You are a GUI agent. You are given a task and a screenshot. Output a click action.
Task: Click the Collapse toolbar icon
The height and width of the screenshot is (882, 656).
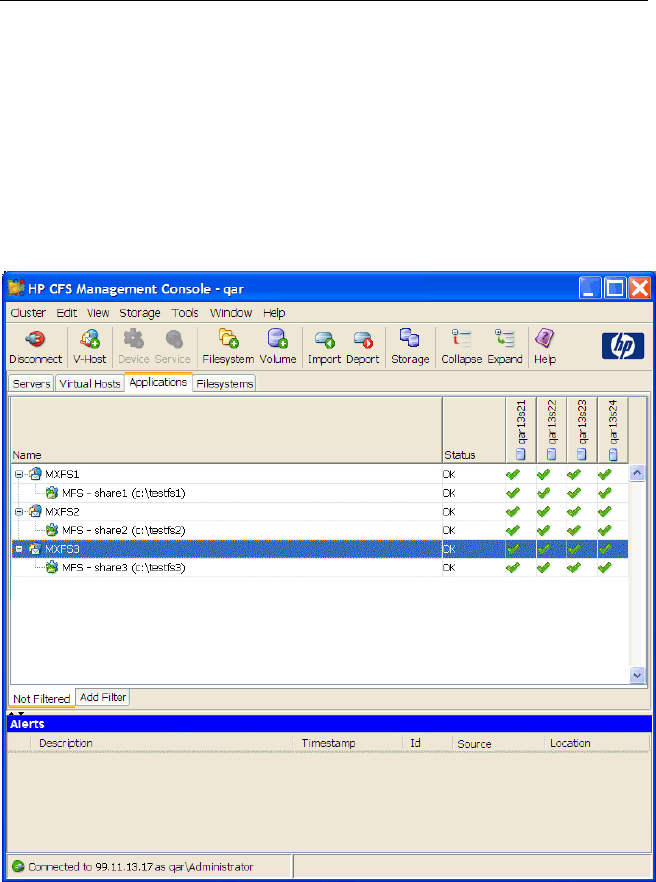(462, 346)
